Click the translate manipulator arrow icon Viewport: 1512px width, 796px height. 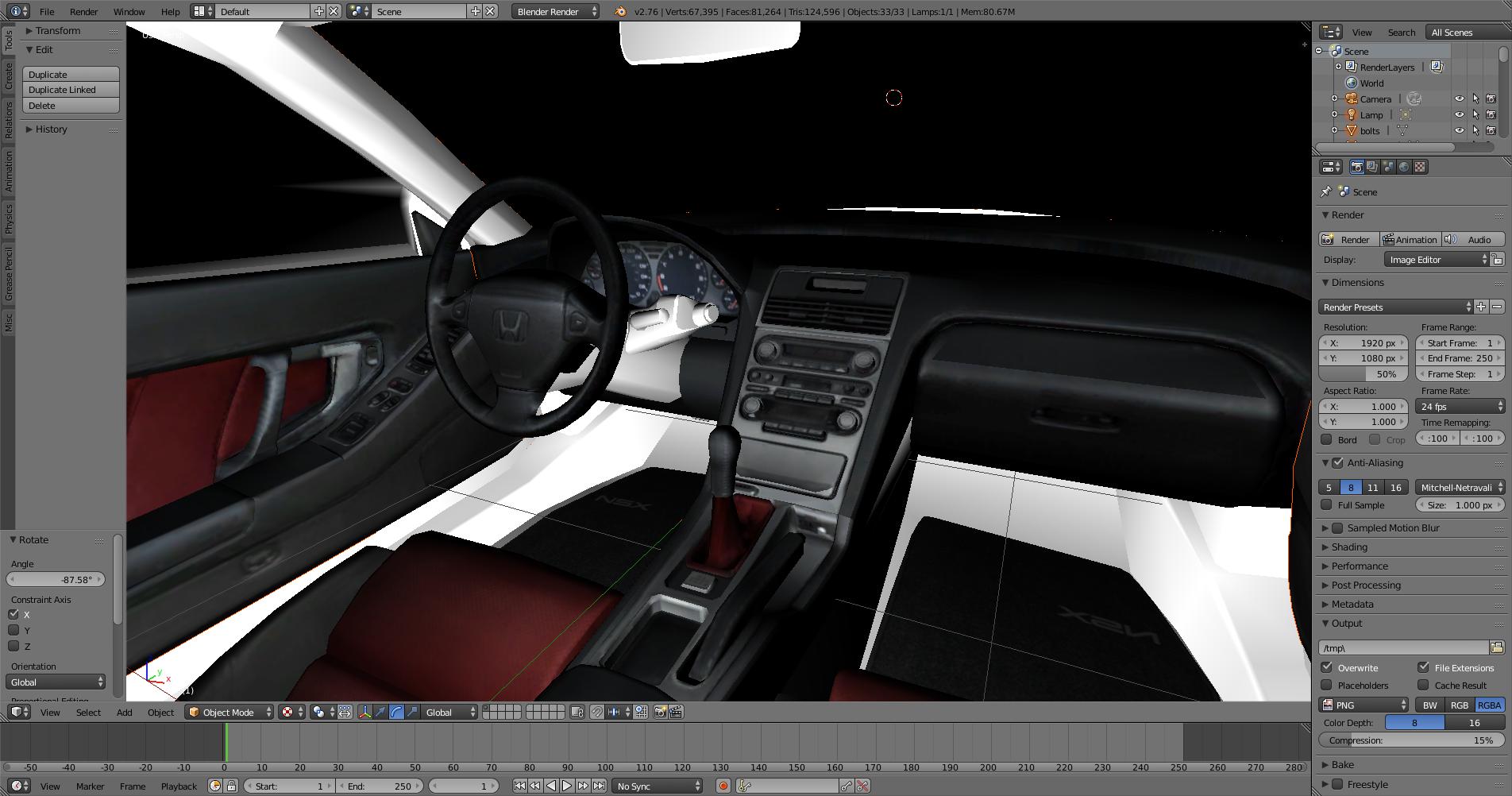click(380, 712)
